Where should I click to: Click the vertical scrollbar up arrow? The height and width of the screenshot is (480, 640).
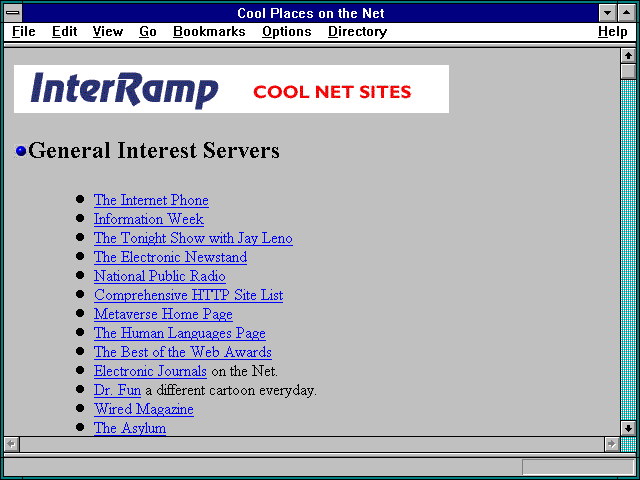[628, 56]
